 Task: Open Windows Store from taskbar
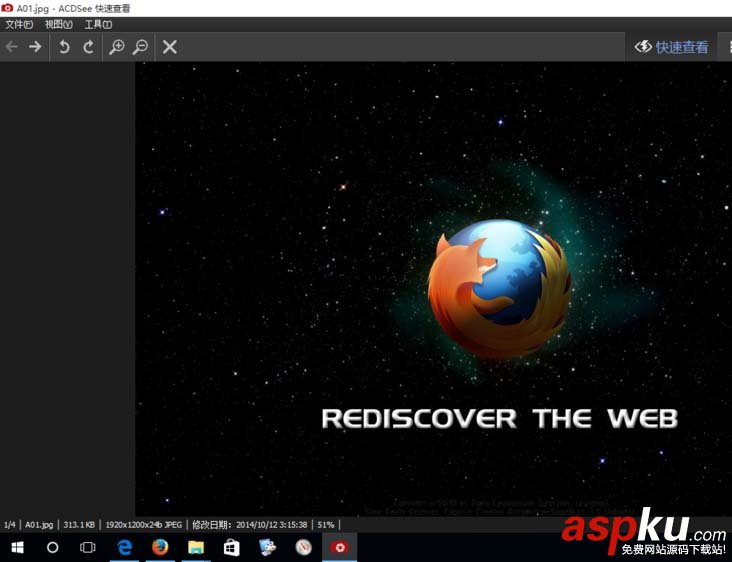[x=232, y=547]
